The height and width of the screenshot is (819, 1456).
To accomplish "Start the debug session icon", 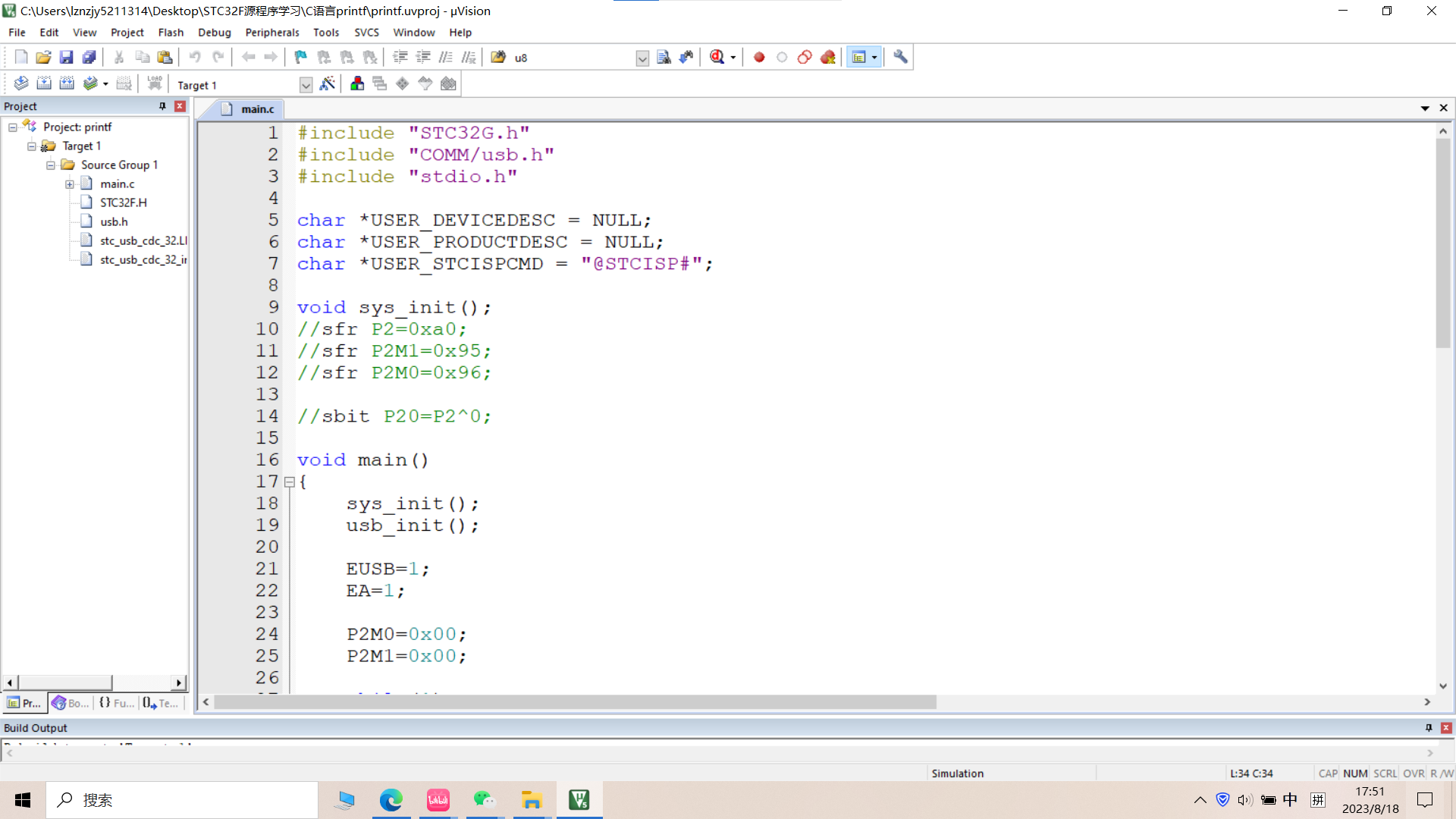I will 717,58.
